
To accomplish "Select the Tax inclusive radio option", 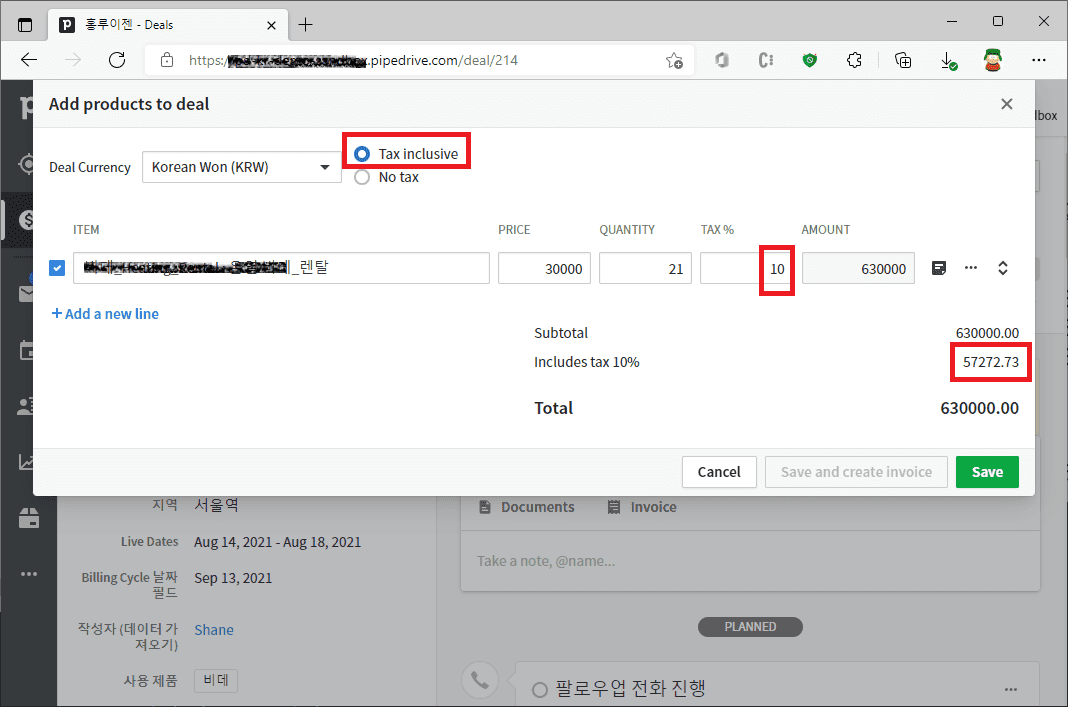I will (x=362, y=154).
